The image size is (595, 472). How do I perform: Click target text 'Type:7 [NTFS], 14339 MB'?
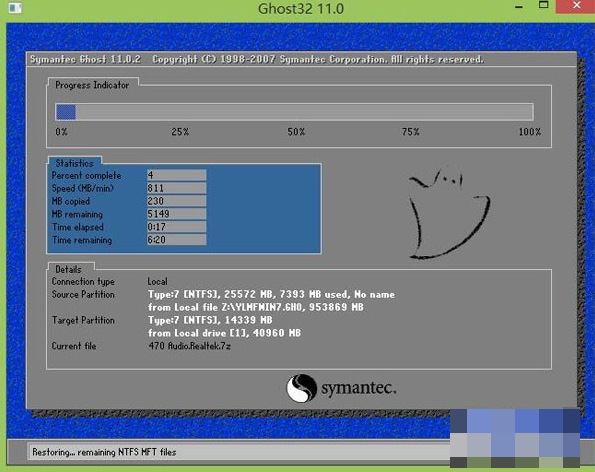tap(210, 320)
